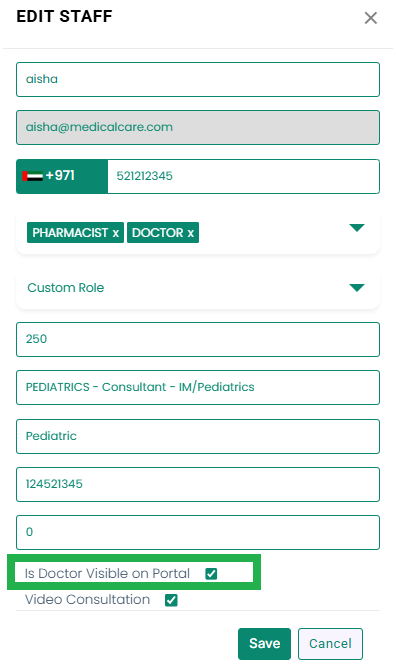Image resolution: width=397 pixels, height=668 pixels.
Task: Click the disabled email field
Action: click(198, 127)
